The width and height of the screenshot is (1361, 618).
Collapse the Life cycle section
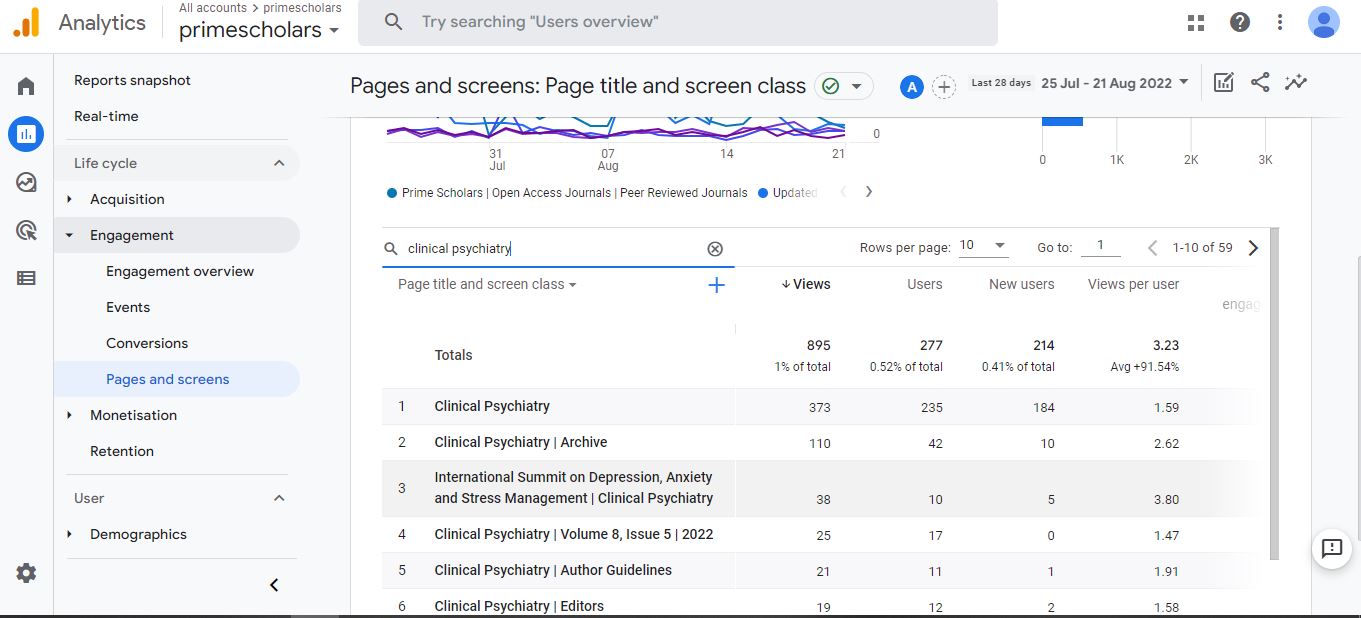(279, 163)
